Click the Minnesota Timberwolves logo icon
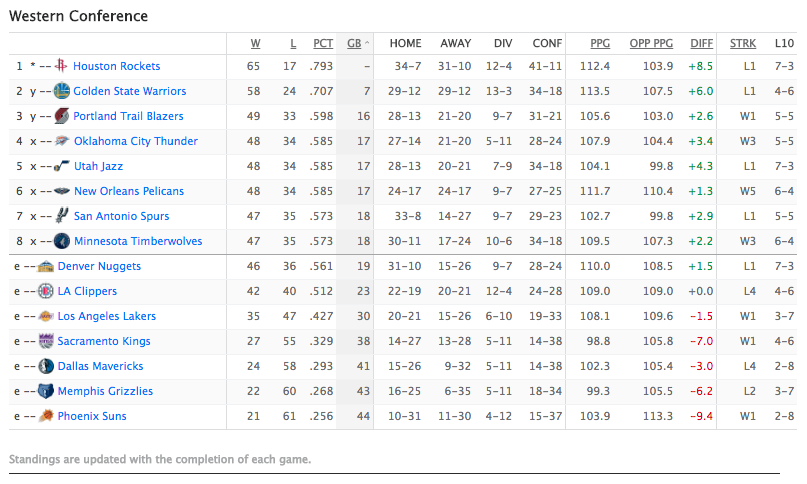807x484 pixels. (x=62, y=241)
